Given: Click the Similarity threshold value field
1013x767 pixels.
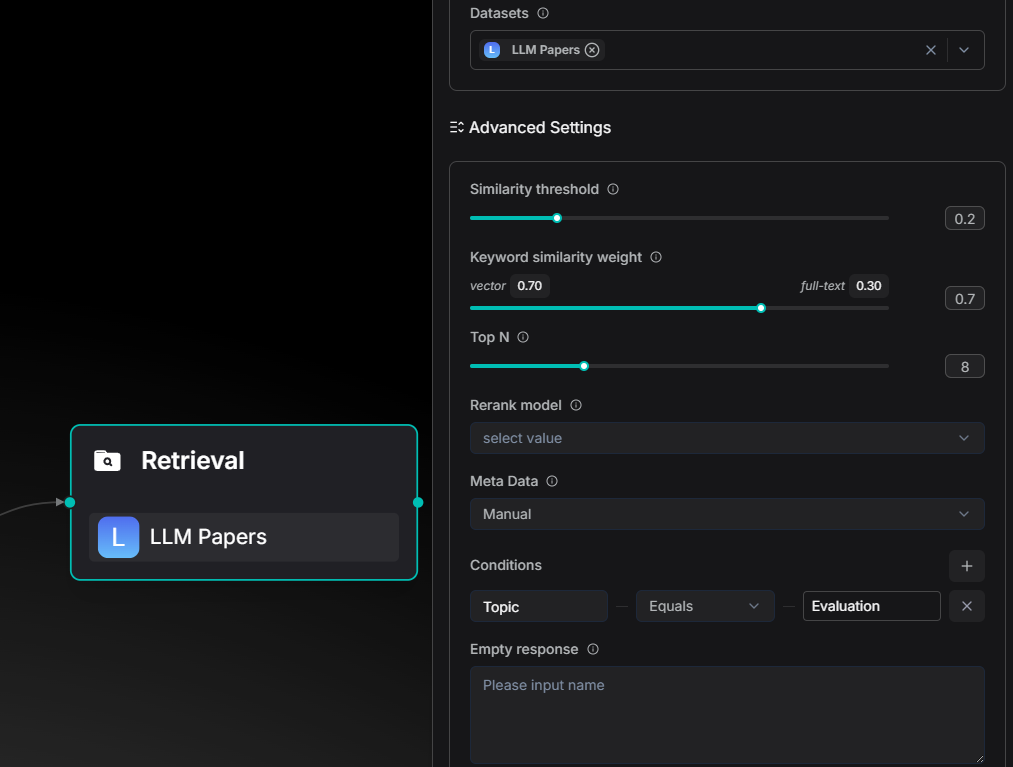Looking at the screenshot, I should (x=964, y=218).
